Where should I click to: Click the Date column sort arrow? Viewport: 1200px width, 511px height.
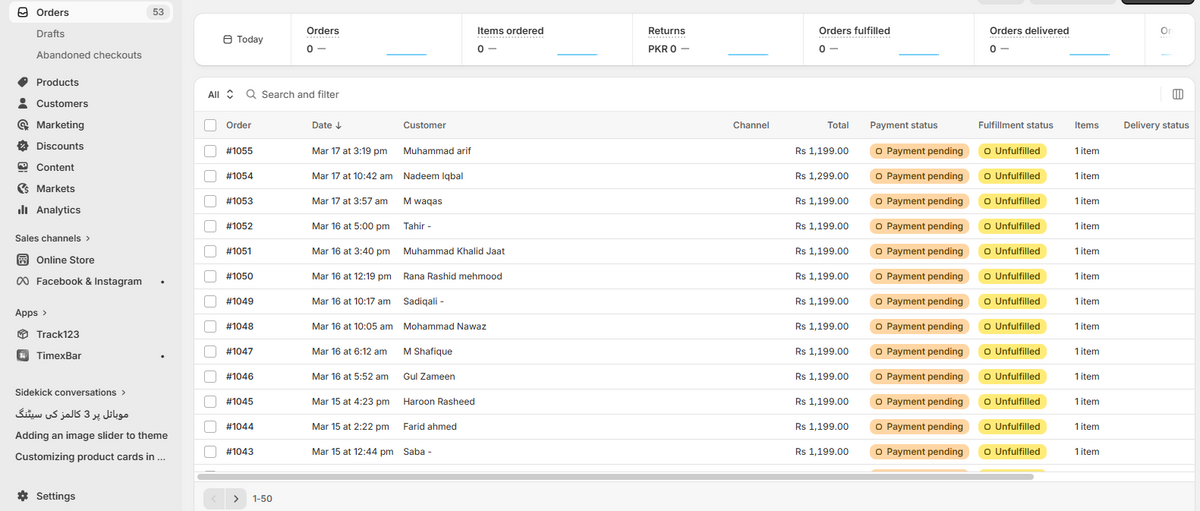pyautogui.click(x=338, y=125)
